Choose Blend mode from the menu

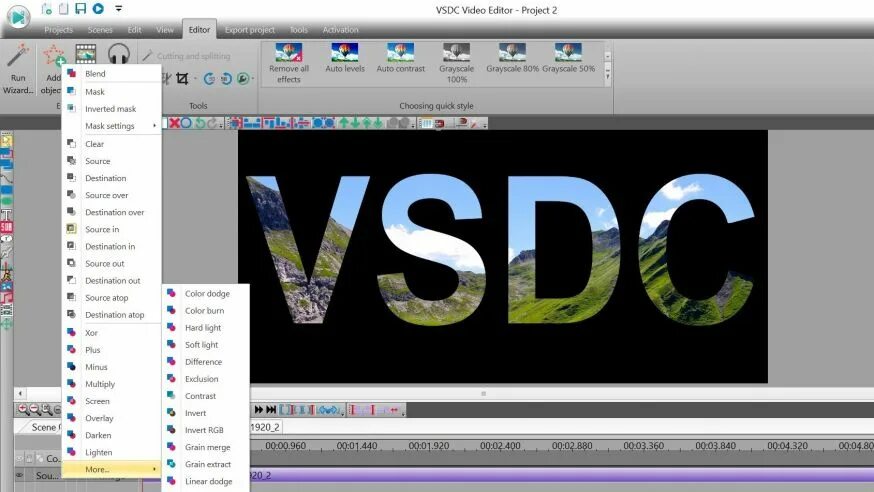click(x=111, y=74)
